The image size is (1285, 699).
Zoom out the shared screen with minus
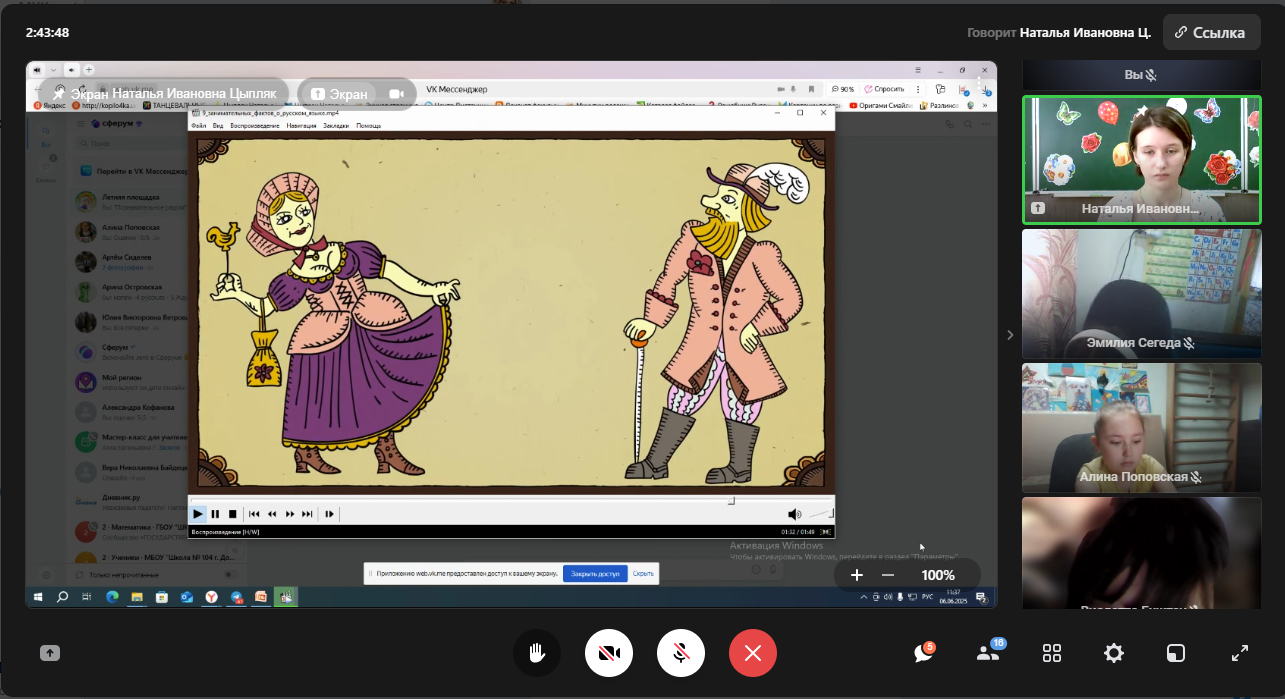point(888,575)
